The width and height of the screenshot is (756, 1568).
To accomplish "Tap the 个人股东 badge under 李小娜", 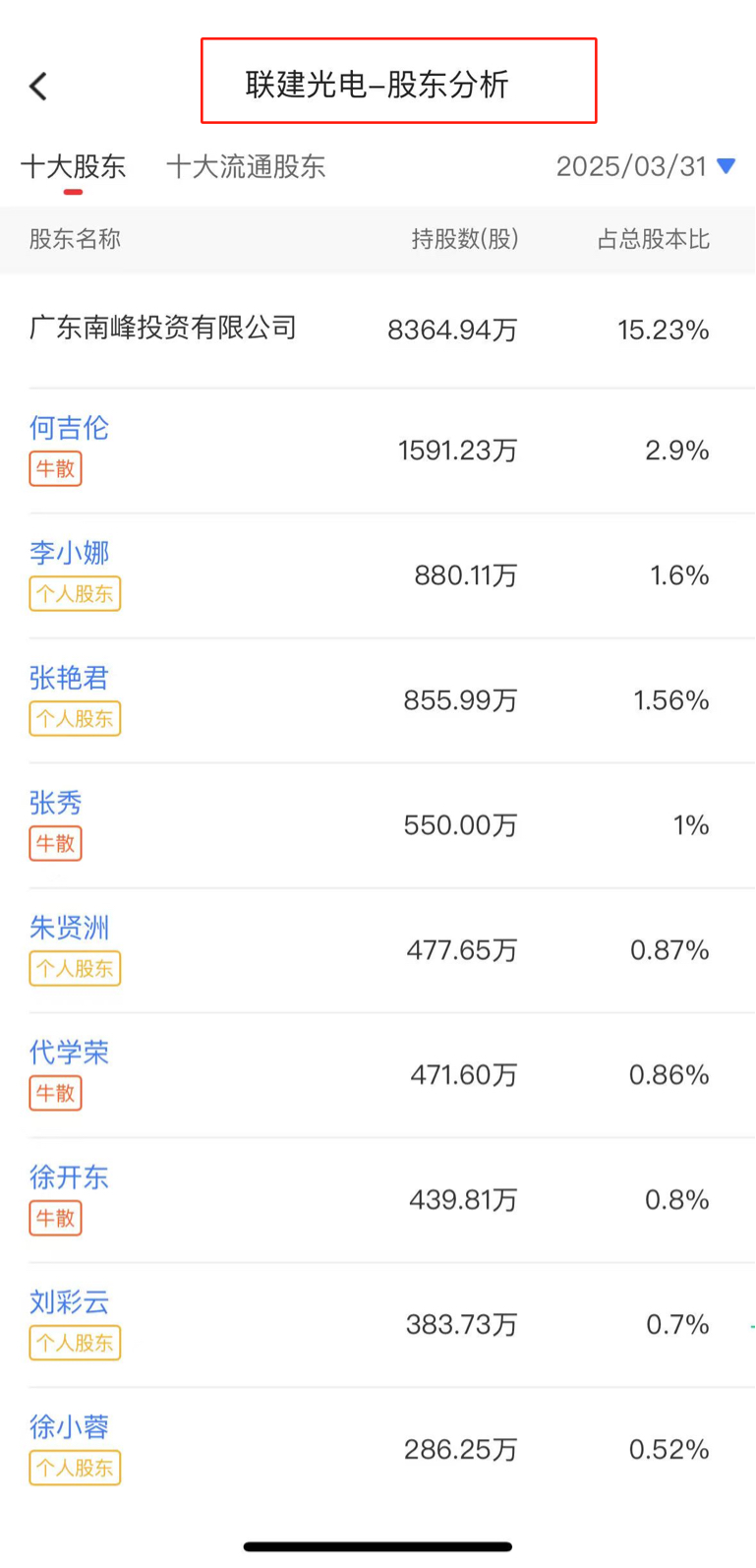I will pyautogui.click(x=75, y=593).
